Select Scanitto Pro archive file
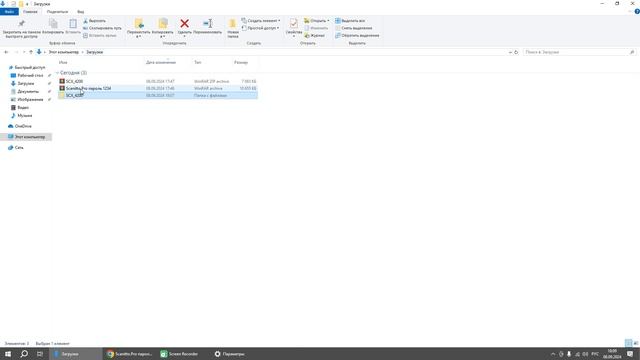 coord(158,88)
